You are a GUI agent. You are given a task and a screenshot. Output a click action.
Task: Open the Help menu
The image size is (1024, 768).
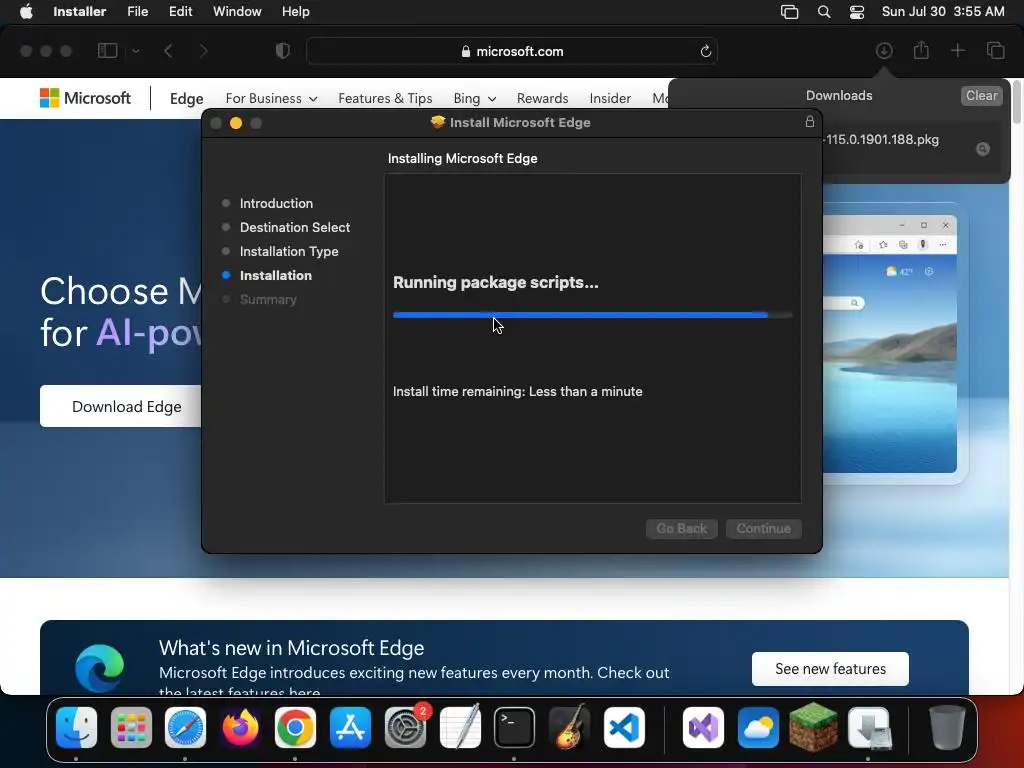click(x=296, y=12)
